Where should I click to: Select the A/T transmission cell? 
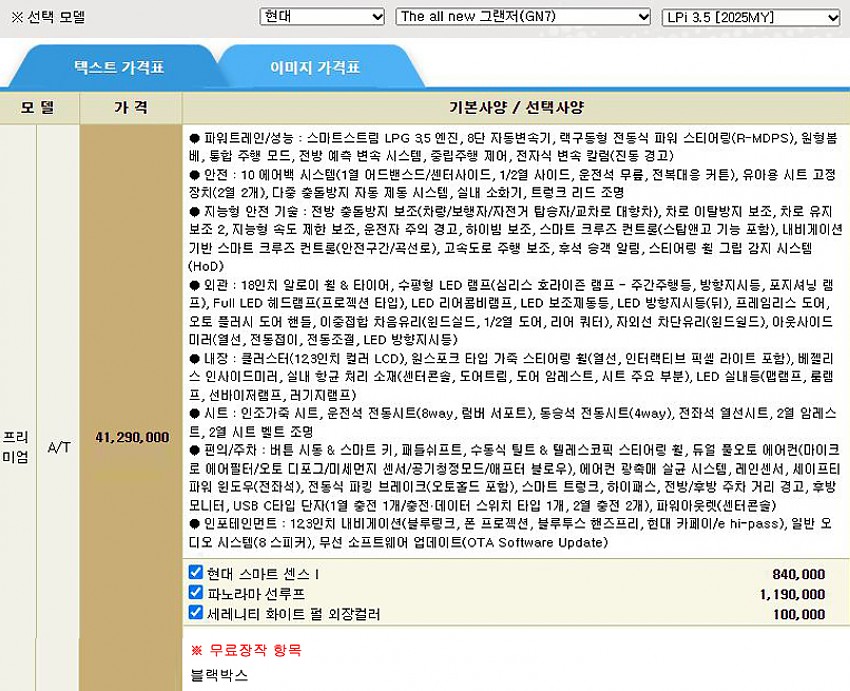pyautogui.click(x=59, y=447)
